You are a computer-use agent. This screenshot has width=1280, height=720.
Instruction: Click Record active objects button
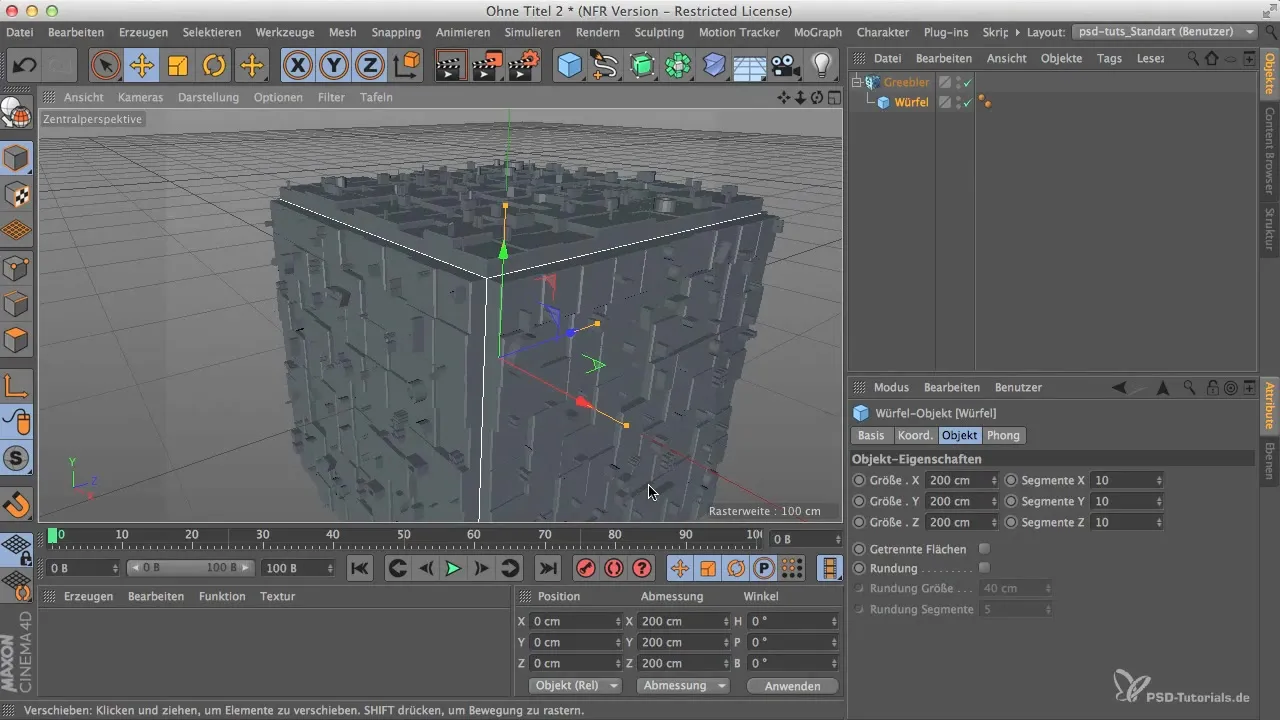coord(586,568)
